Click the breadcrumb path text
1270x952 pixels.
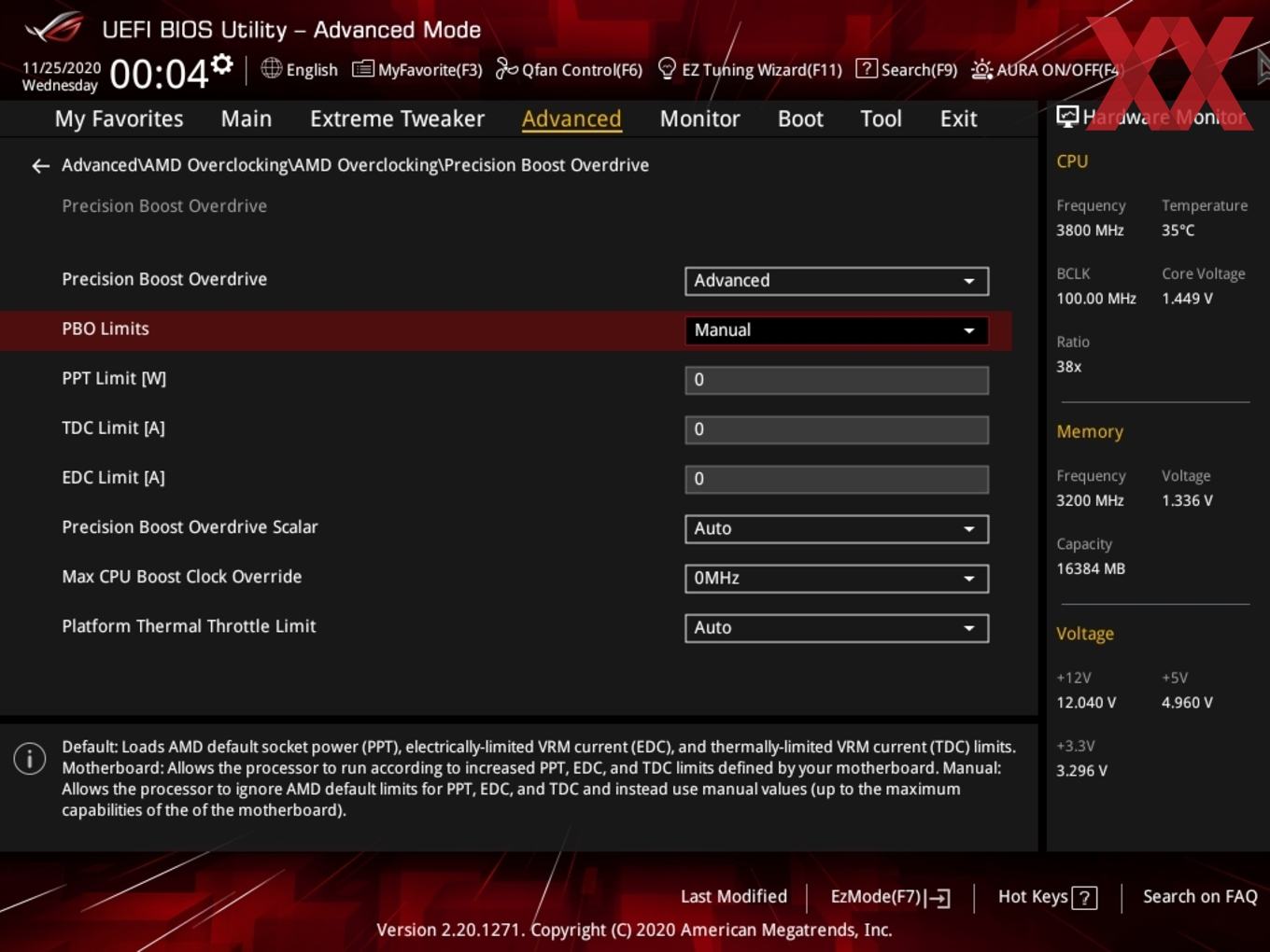tap(355, 165)
